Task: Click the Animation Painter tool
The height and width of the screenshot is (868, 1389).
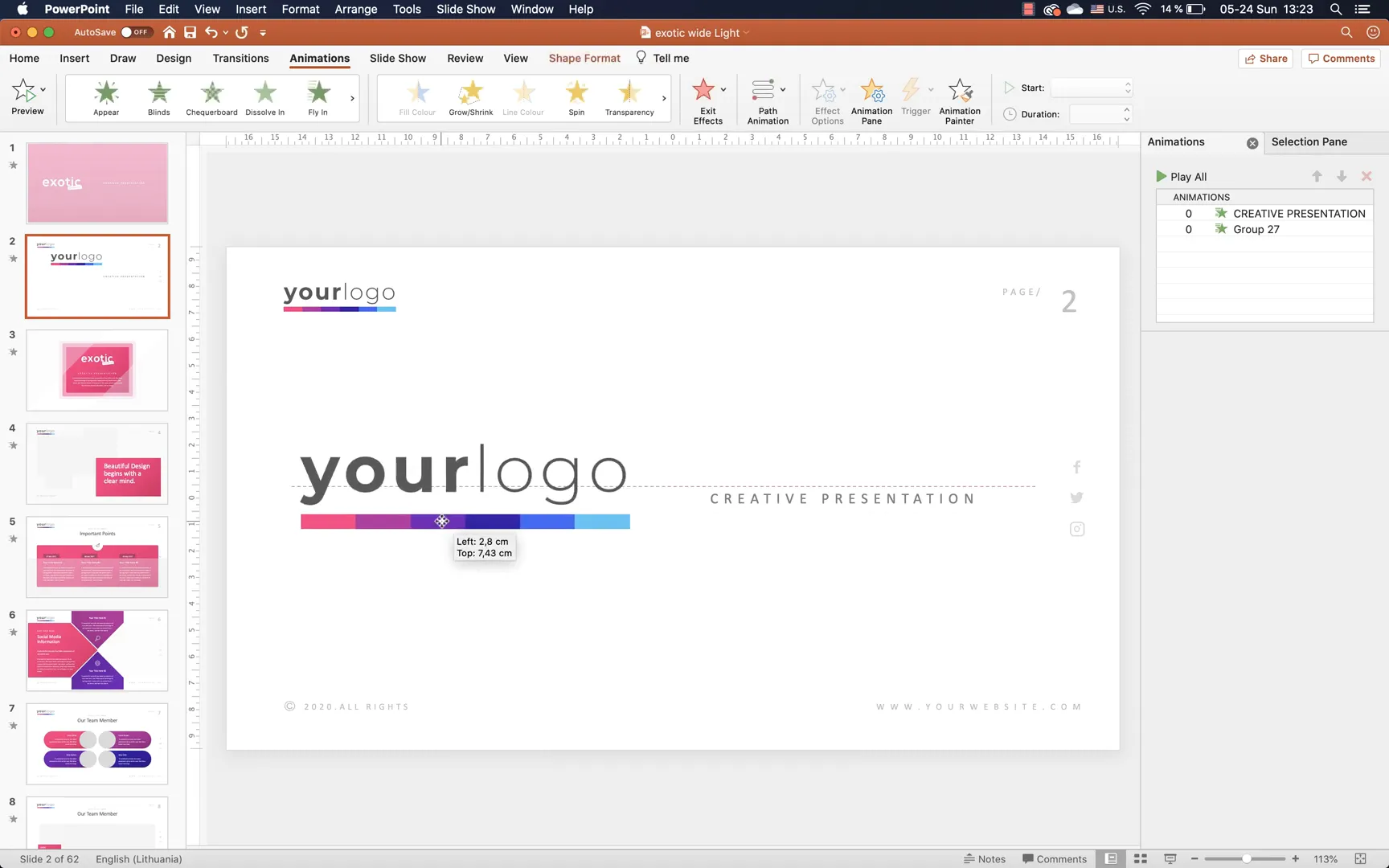Action: (960, 100)
